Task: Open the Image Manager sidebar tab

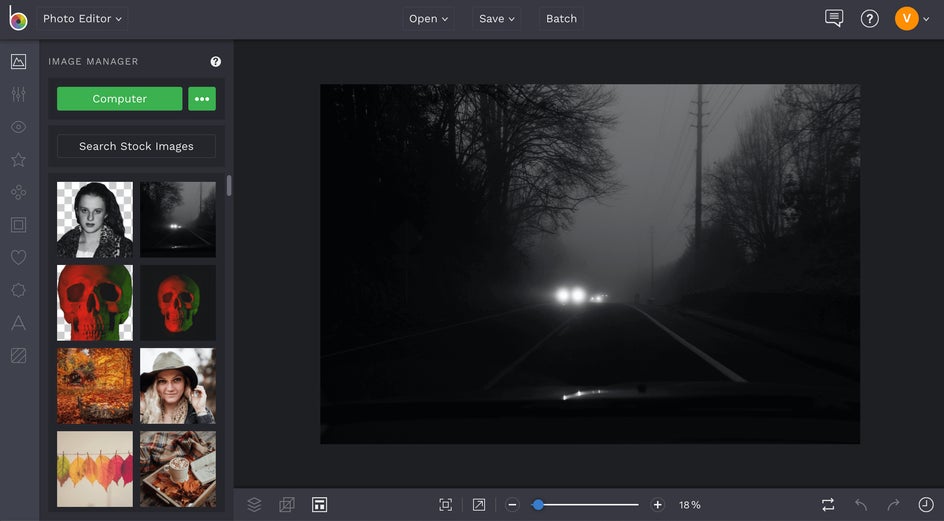Action: (19, 61)
